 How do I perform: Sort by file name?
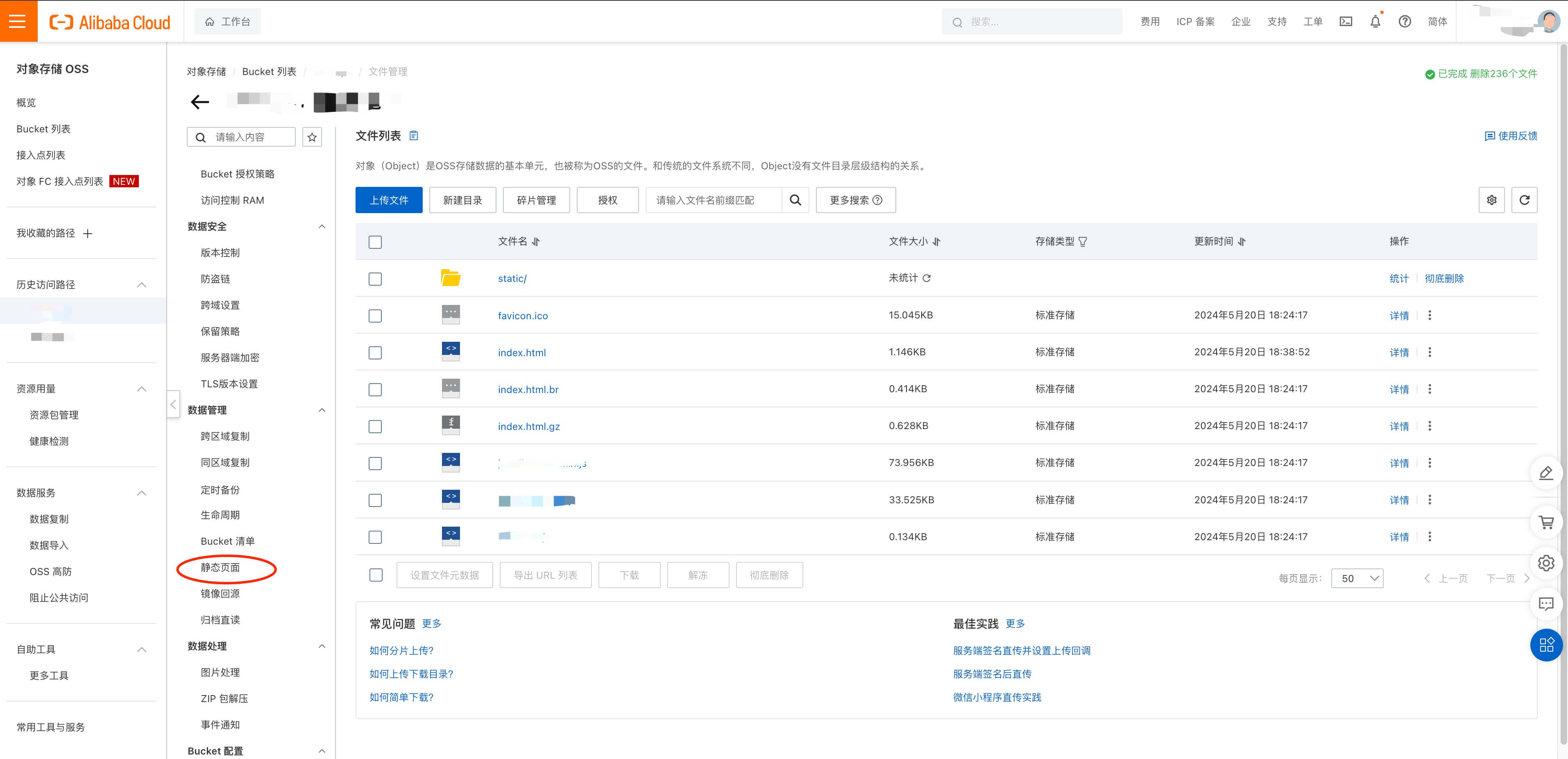[x=536, y=242]
